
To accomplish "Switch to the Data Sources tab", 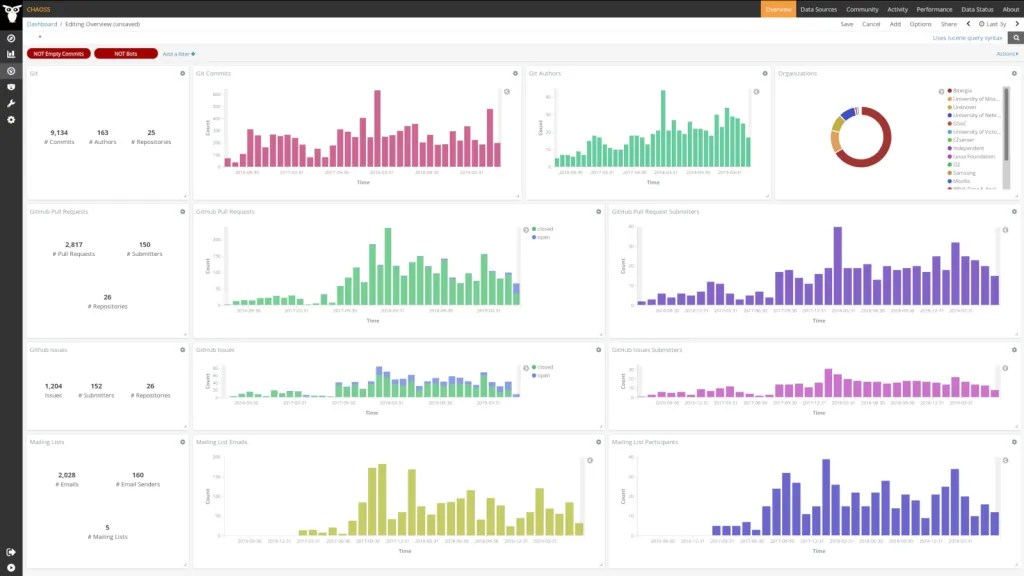I will pos(818,9).
